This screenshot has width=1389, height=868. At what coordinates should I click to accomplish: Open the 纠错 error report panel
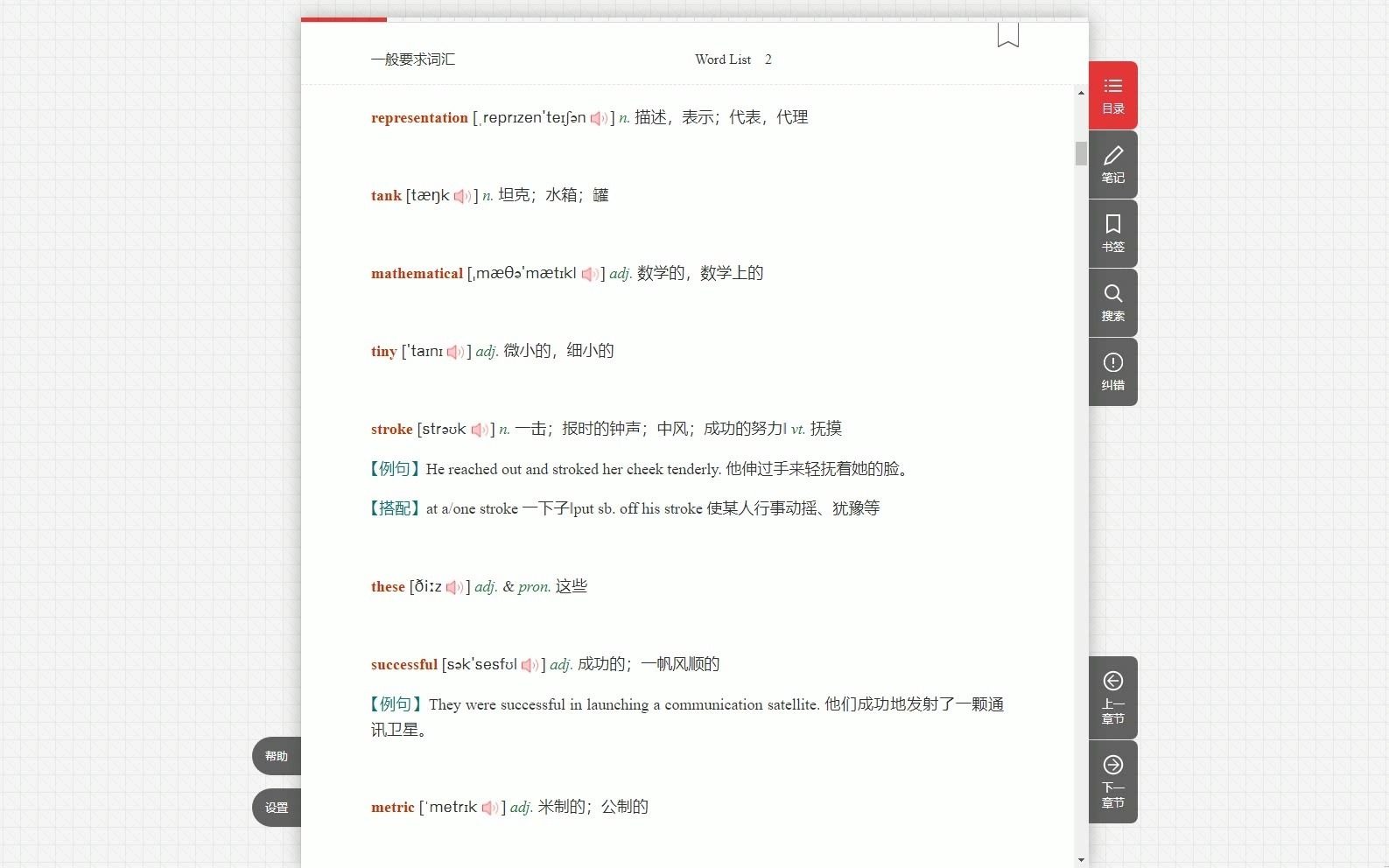(x=1113, y=372)
